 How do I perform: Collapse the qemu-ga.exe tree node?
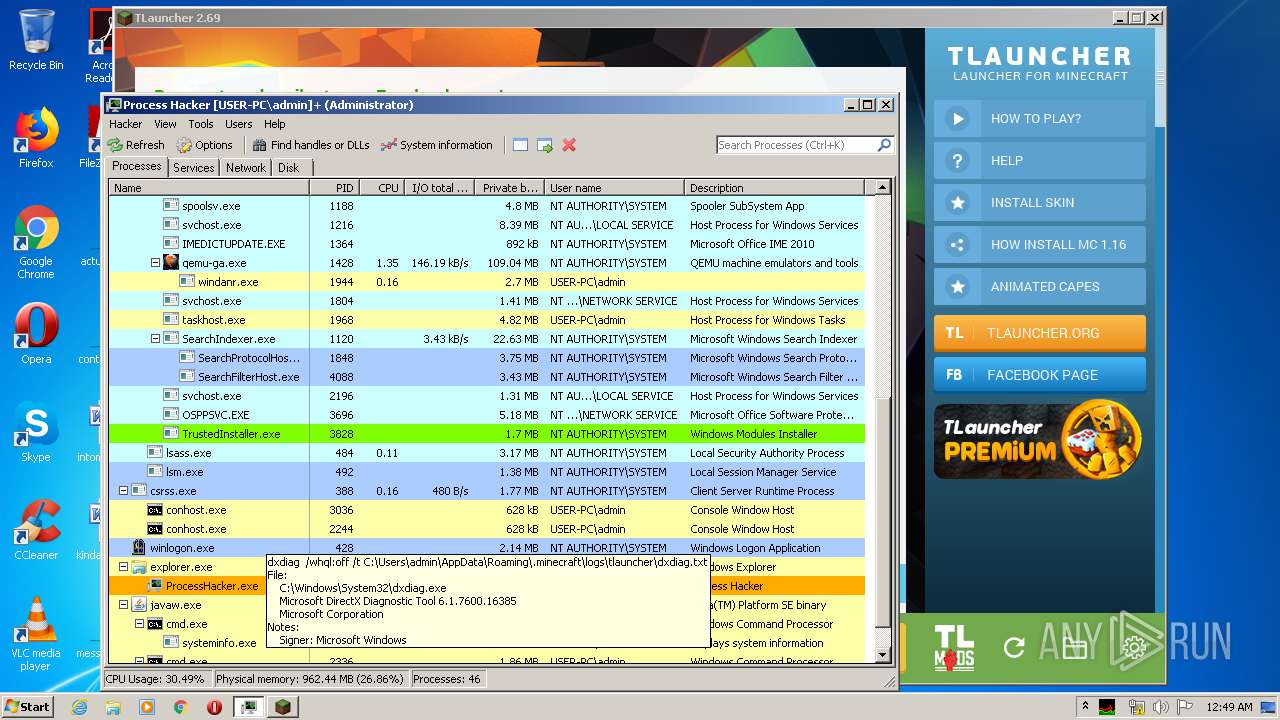point(155,263)
